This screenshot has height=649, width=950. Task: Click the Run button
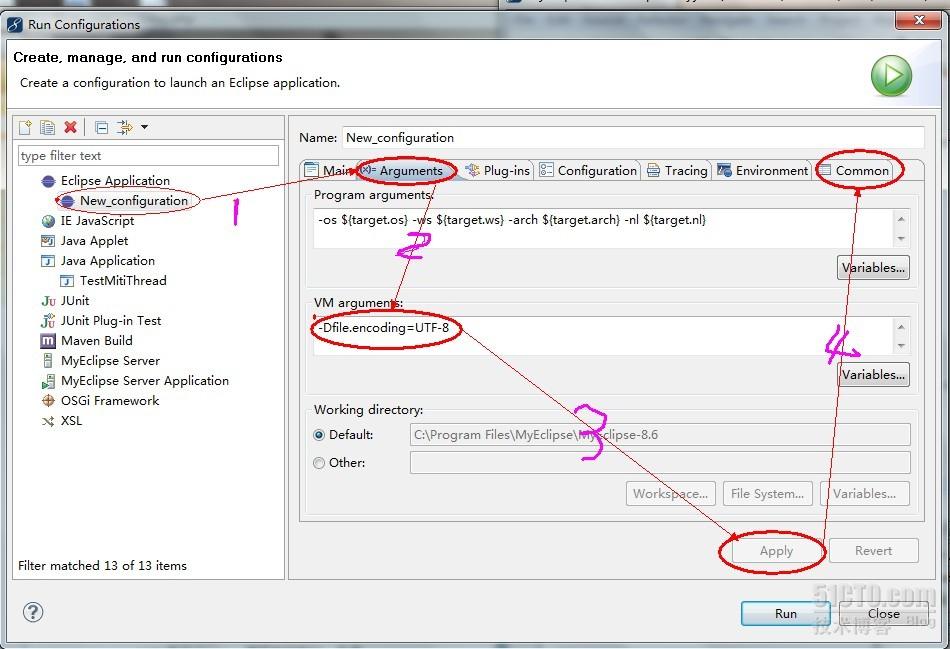point(786,614)
